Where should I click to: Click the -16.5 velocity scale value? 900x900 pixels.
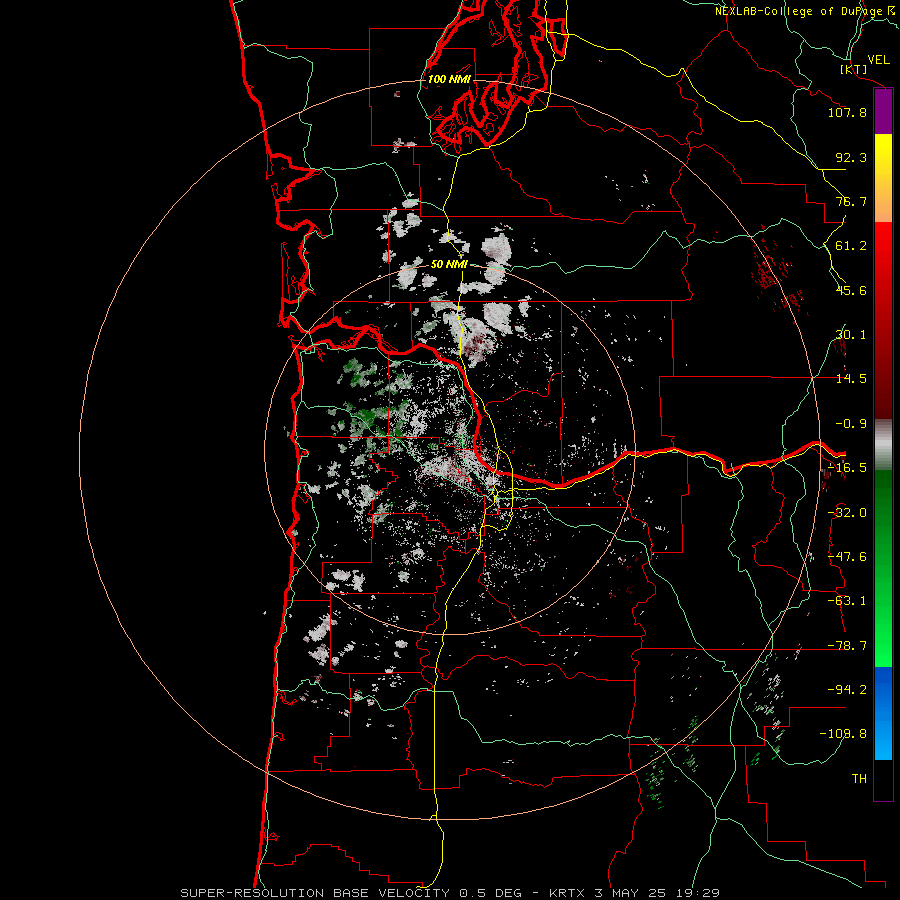[x=847, y=468]
